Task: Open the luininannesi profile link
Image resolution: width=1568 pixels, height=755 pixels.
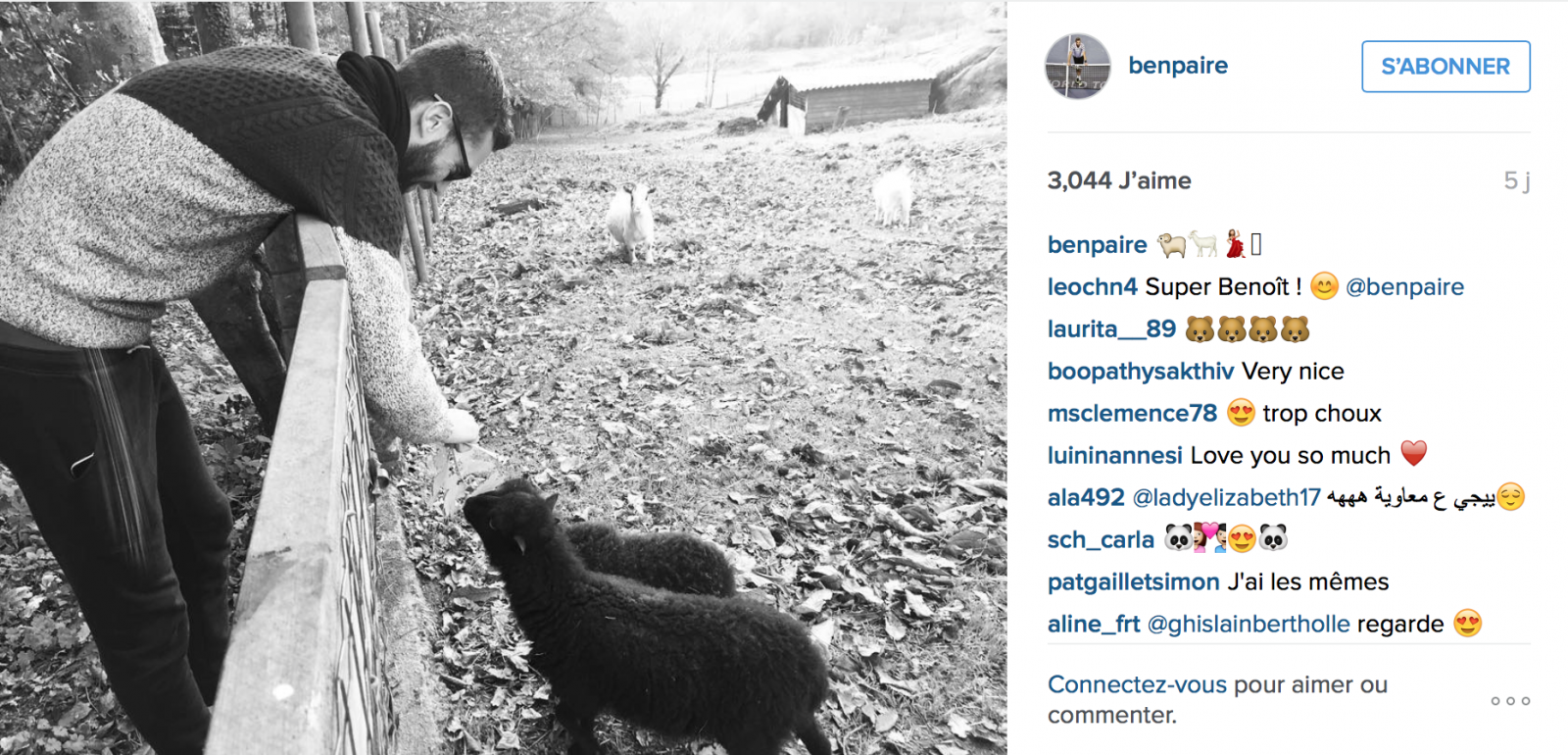Action: [x=1115, y=456]
